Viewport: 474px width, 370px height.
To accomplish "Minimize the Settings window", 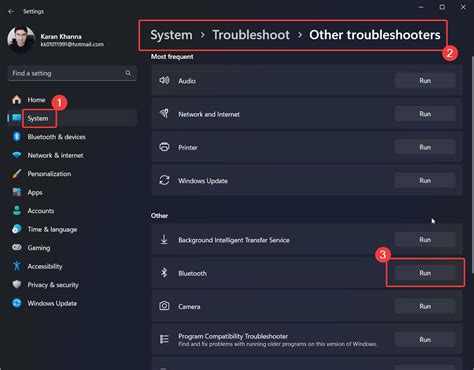I will (421, 7).
